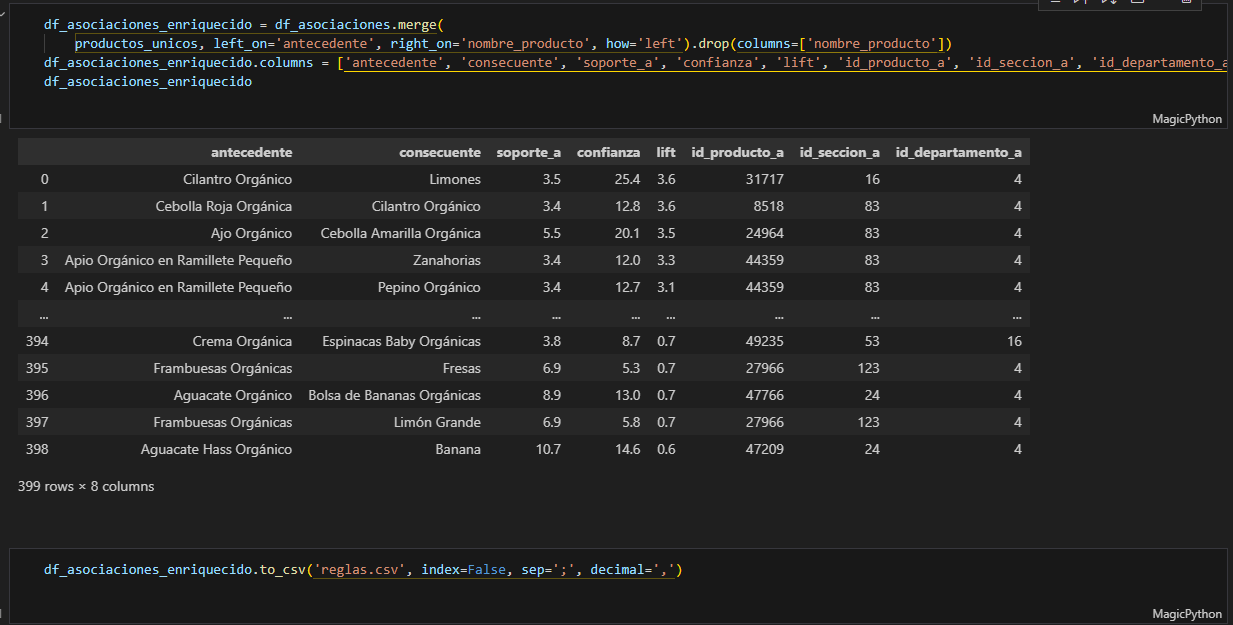Click Apio Orgánico en Ramillete Pequeño in row 3
The height and width of the screenshot is (625, 1233).
pos(178,260)
